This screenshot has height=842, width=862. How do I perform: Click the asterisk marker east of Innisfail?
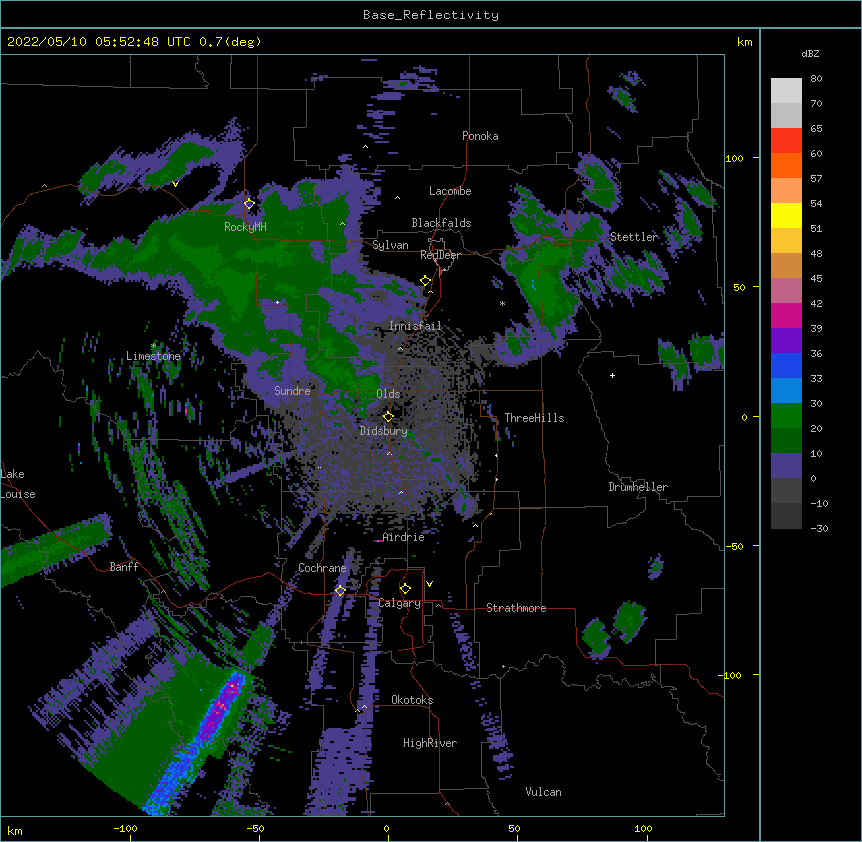[x=502, y=303]
